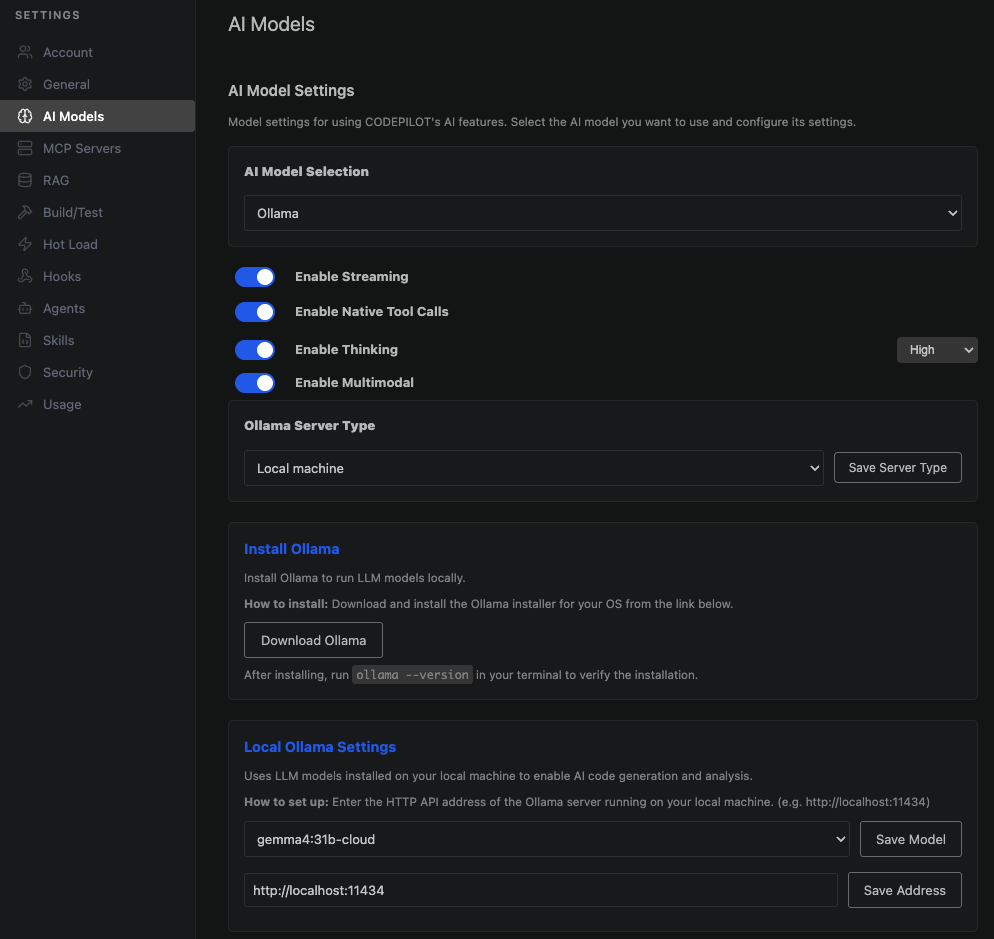Click the Local Ollama Settings heading
This screenshot has width=994, height=939.
point(320,747)
